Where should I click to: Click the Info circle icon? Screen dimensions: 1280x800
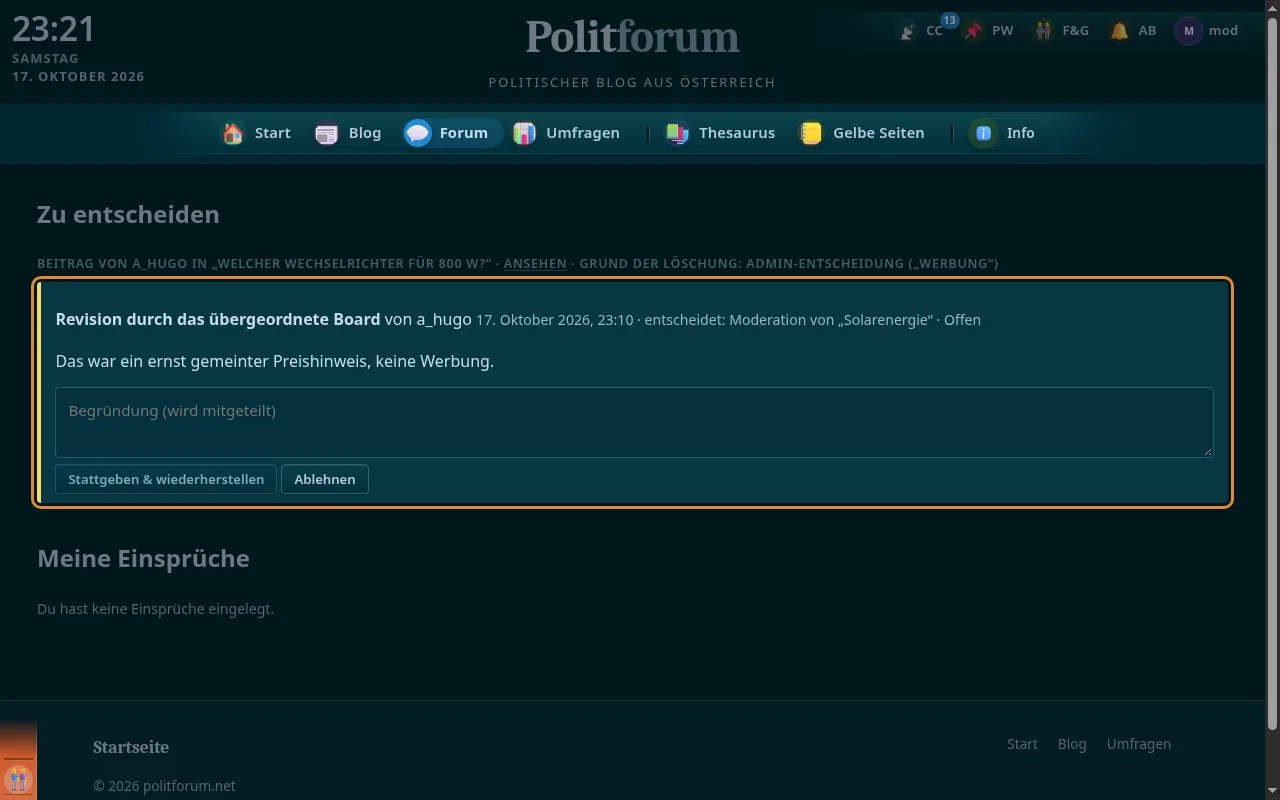[984, 133]
